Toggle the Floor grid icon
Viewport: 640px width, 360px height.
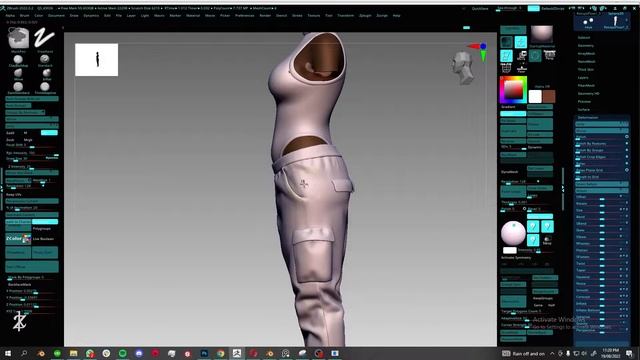(x=522, y=69)
